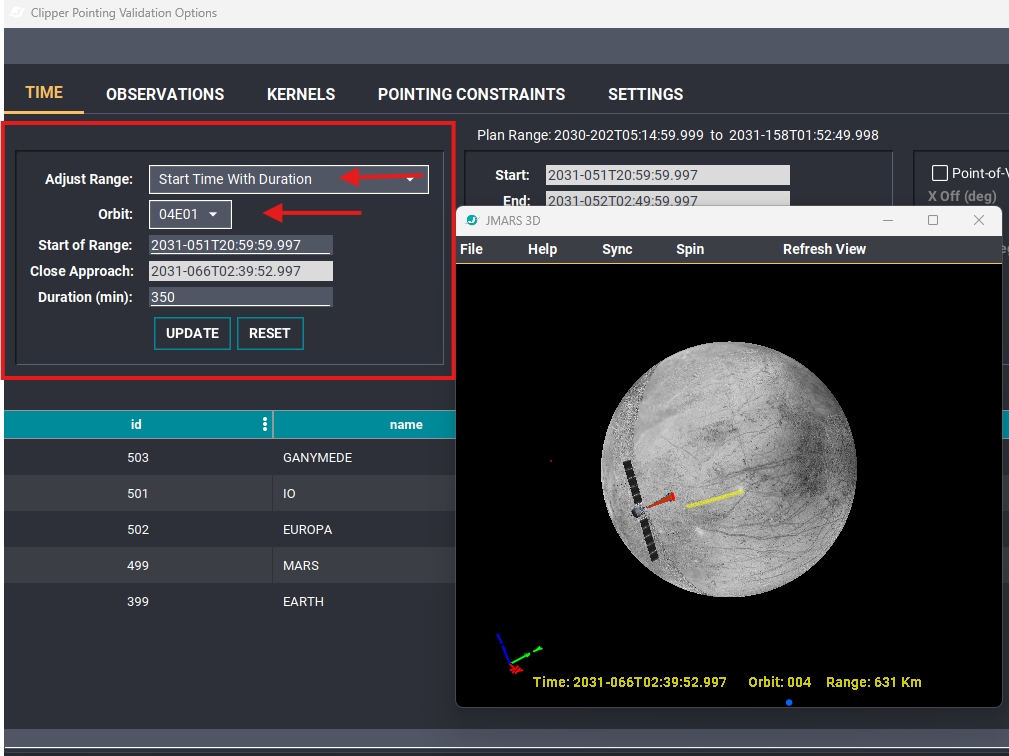
Task: Click the Europa globe in 3D view
Action: (x=728, y=469)
